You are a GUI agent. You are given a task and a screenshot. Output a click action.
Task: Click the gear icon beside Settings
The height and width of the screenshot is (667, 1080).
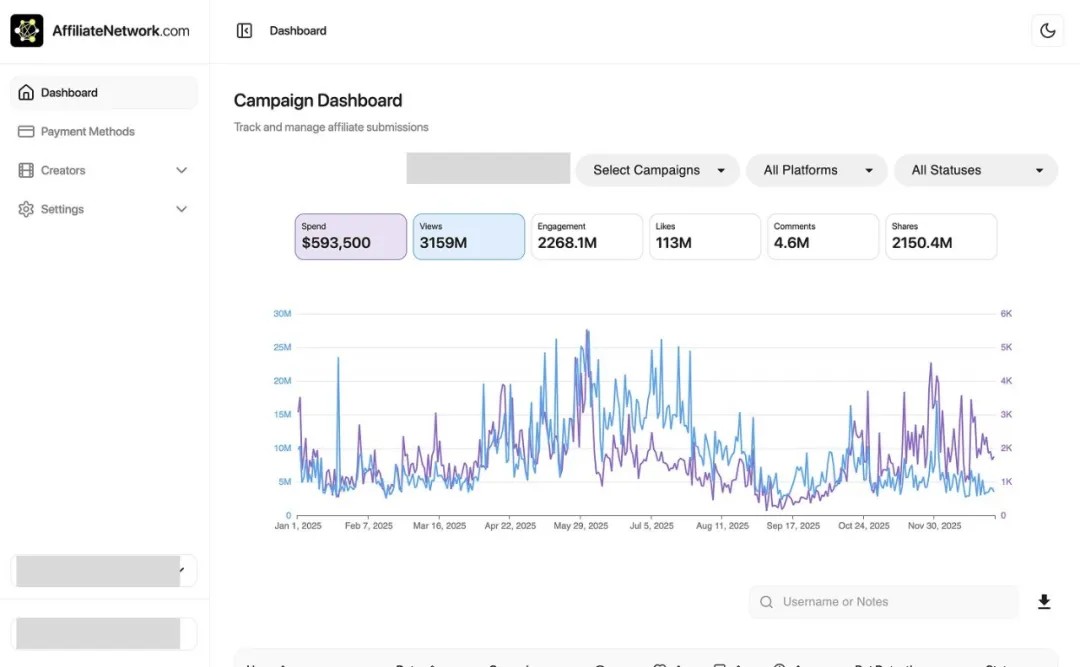coord(26,210)
